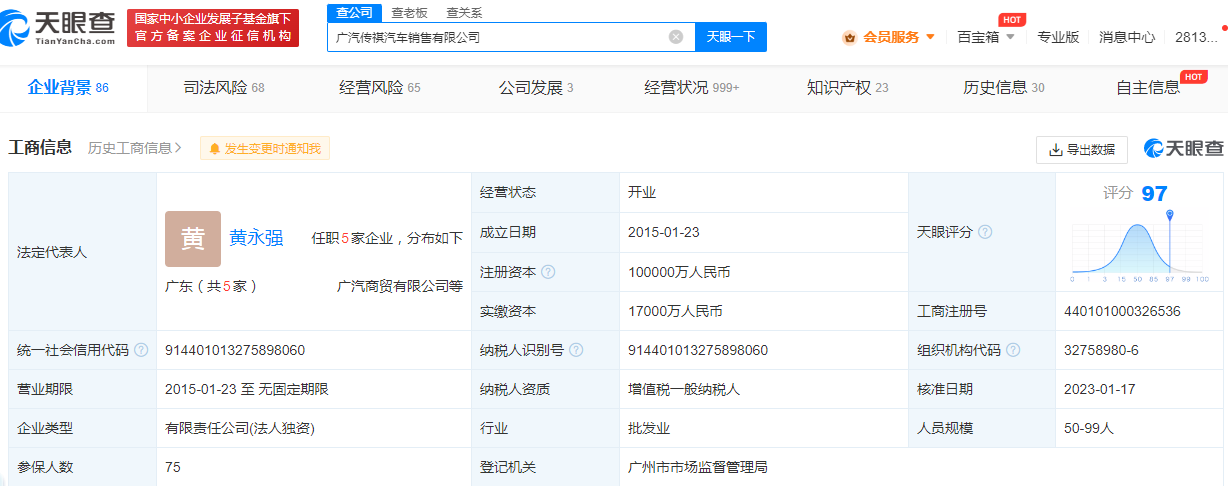
Task: Open the 专业版 link
Action: click(1058, 37)
